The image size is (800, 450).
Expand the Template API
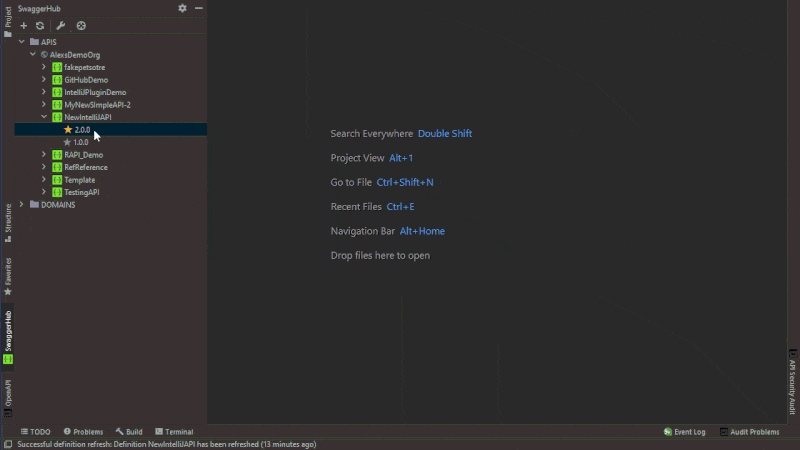coord(44,179)
